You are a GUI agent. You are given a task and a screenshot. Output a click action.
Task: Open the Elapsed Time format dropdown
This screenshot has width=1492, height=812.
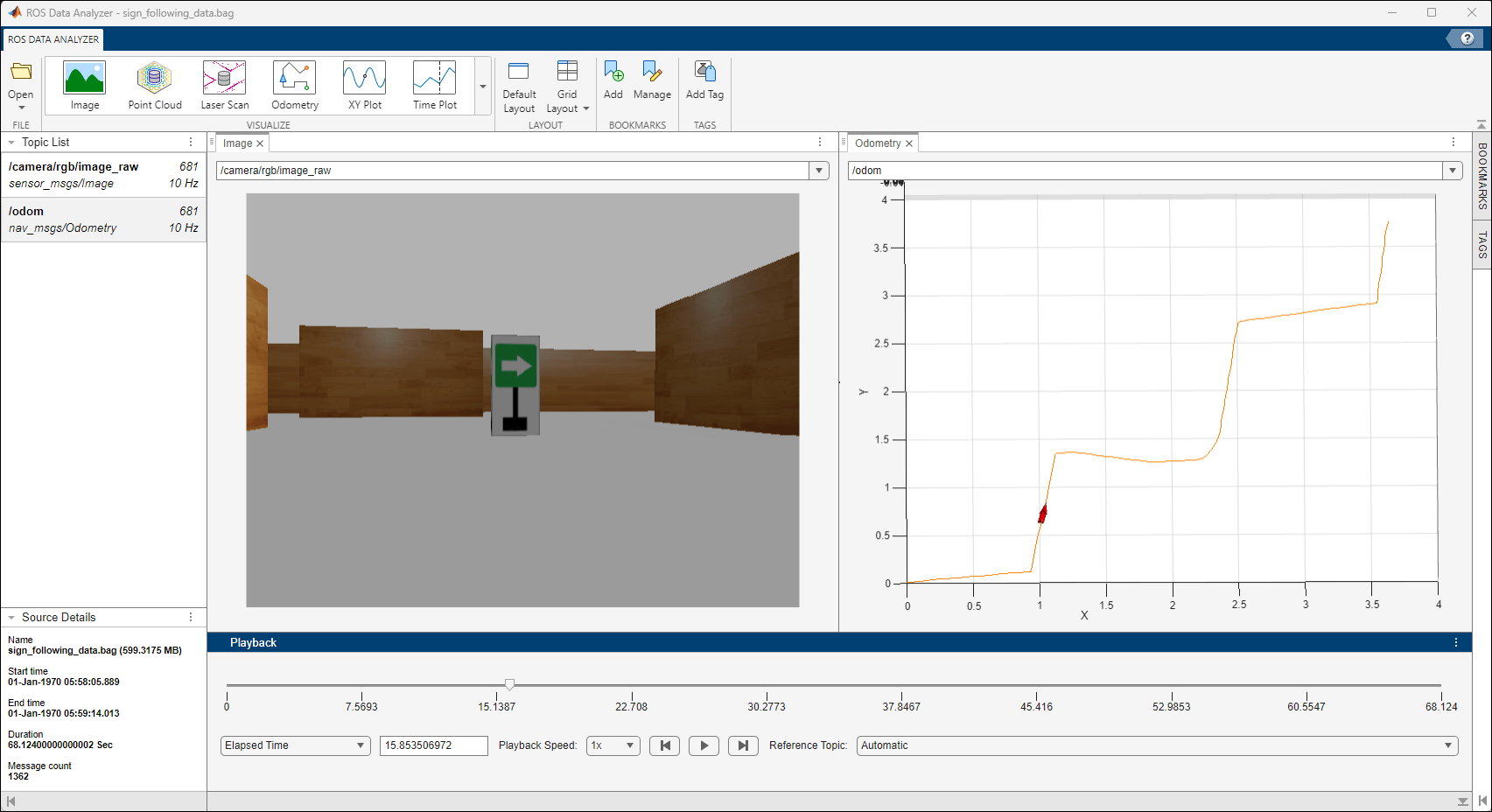tap(295, 745)
